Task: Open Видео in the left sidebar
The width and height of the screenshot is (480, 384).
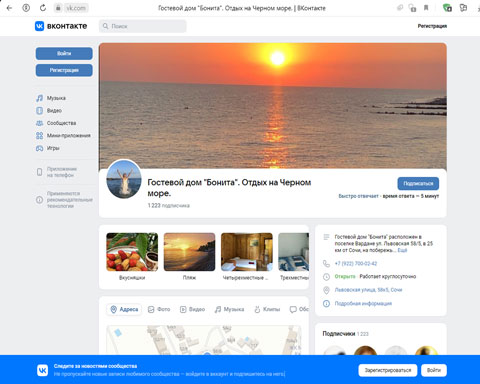Action: 54,110
